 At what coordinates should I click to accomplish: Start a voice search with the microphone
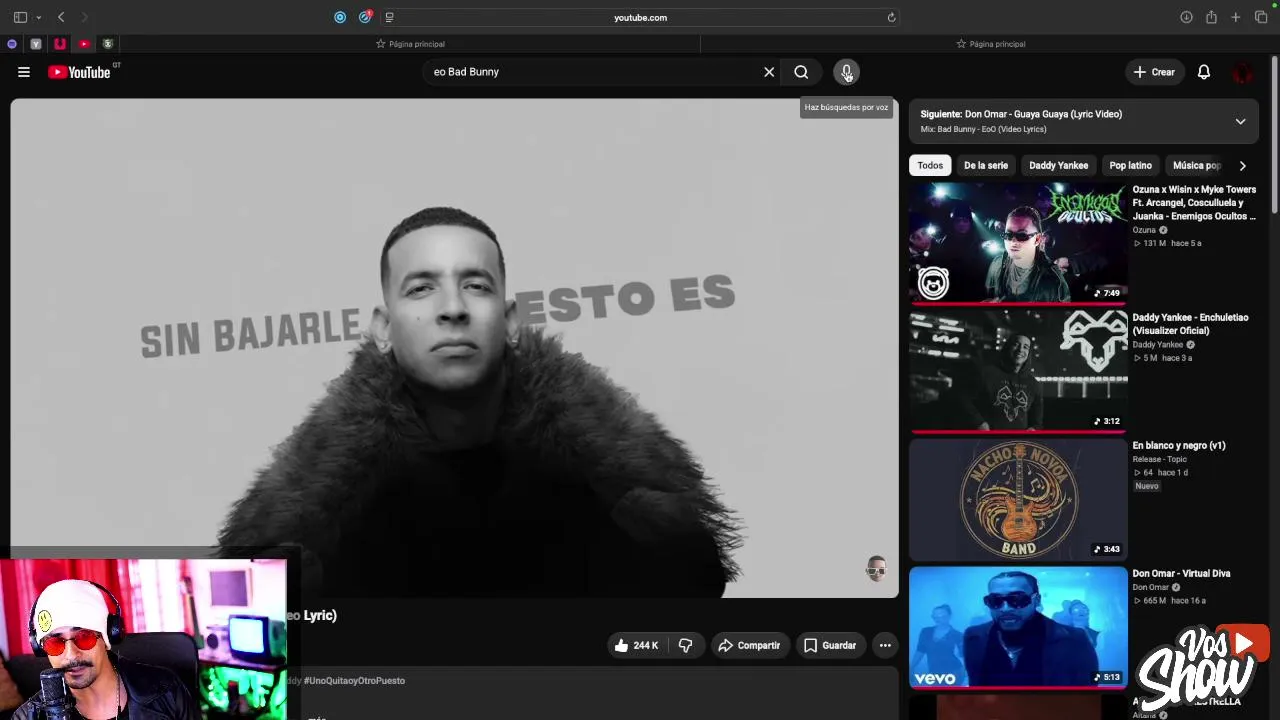[x=846, y=72]
